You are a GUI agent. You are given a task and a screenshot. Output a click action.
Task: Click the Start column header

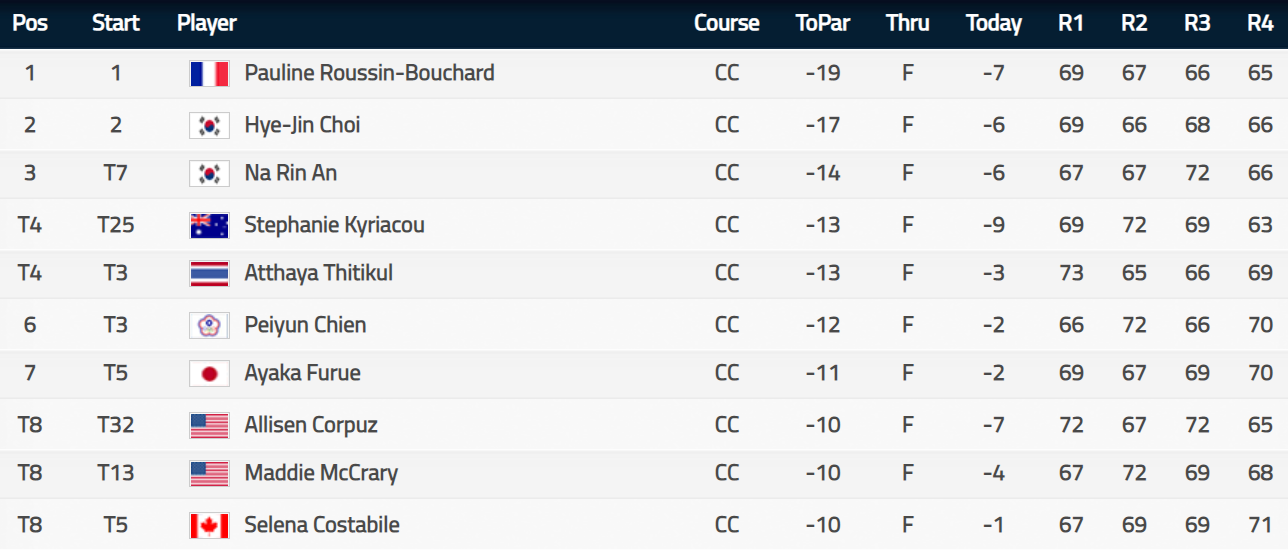[116, 23]
